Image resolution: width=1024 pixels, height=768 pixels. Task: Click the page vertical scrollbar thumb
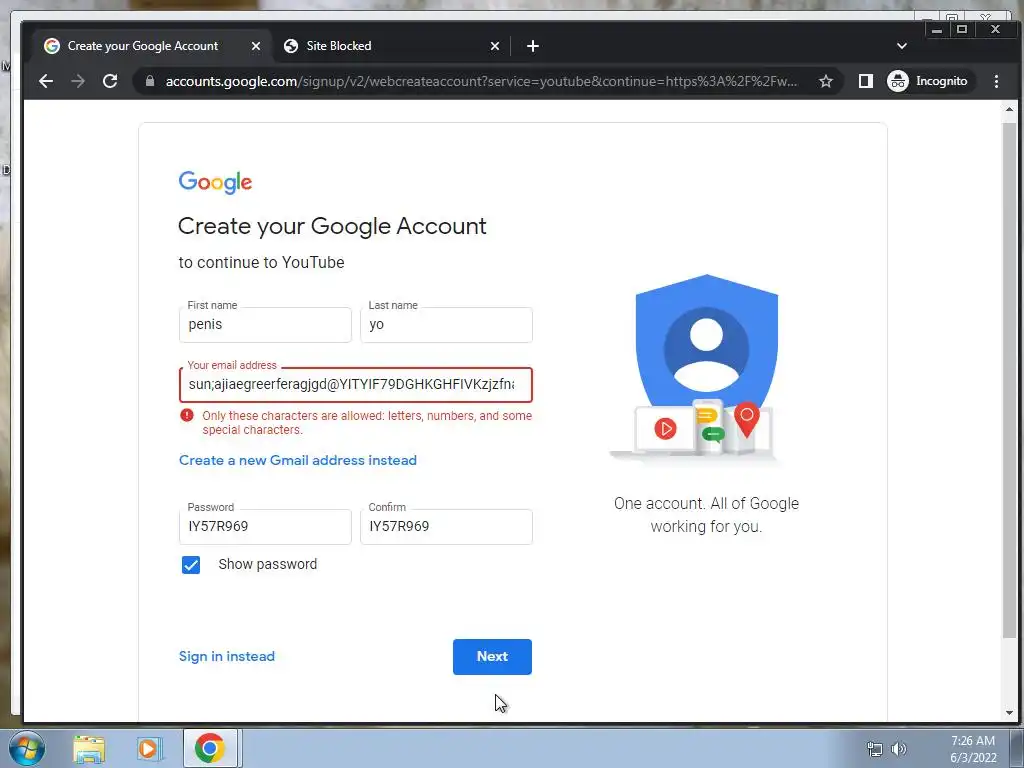click(1009, 379)
